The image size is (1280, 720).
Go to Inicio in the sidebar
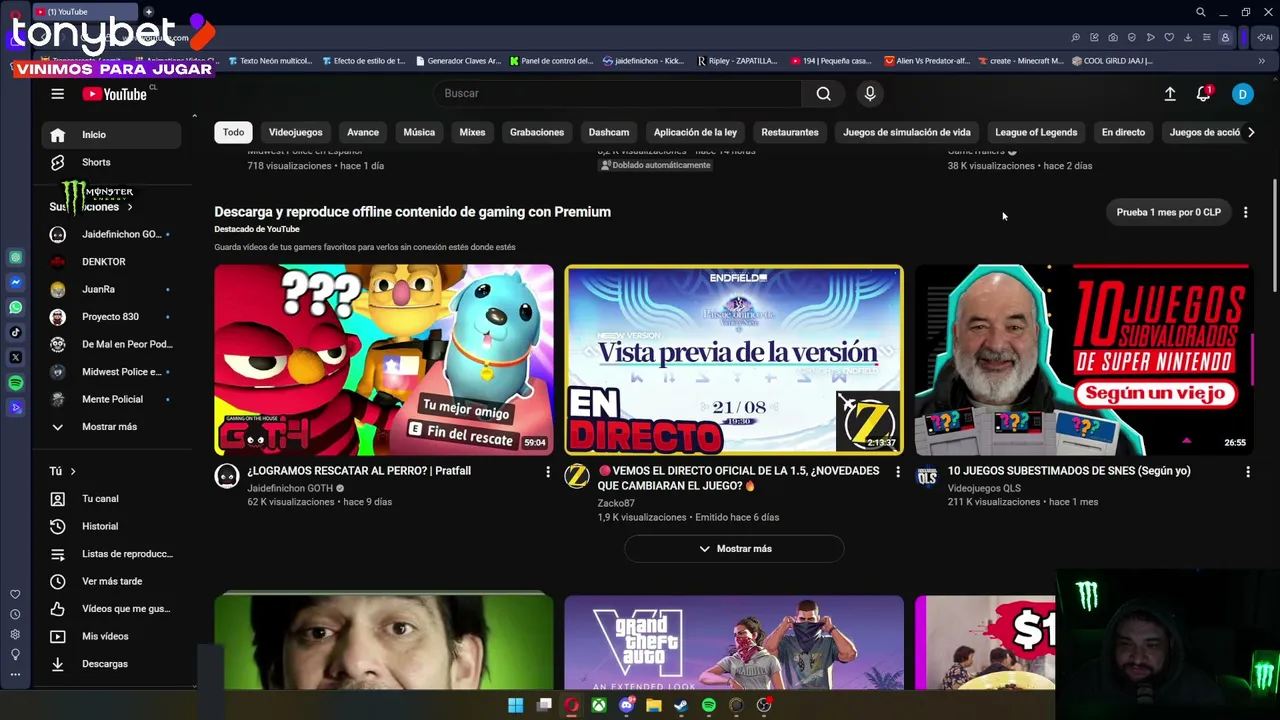(x=111, y=135)
